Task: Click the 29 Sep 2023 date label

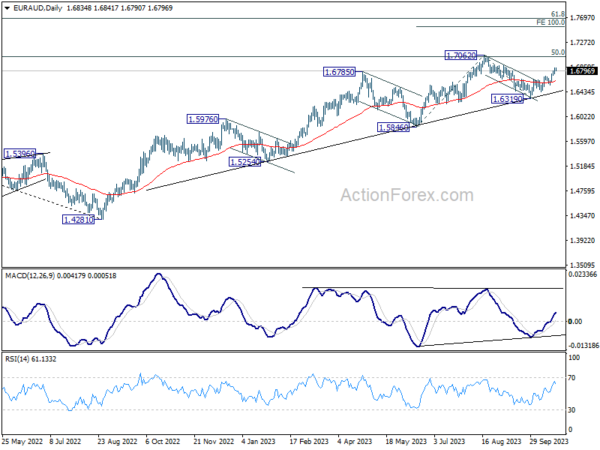Action: (549, 442)
